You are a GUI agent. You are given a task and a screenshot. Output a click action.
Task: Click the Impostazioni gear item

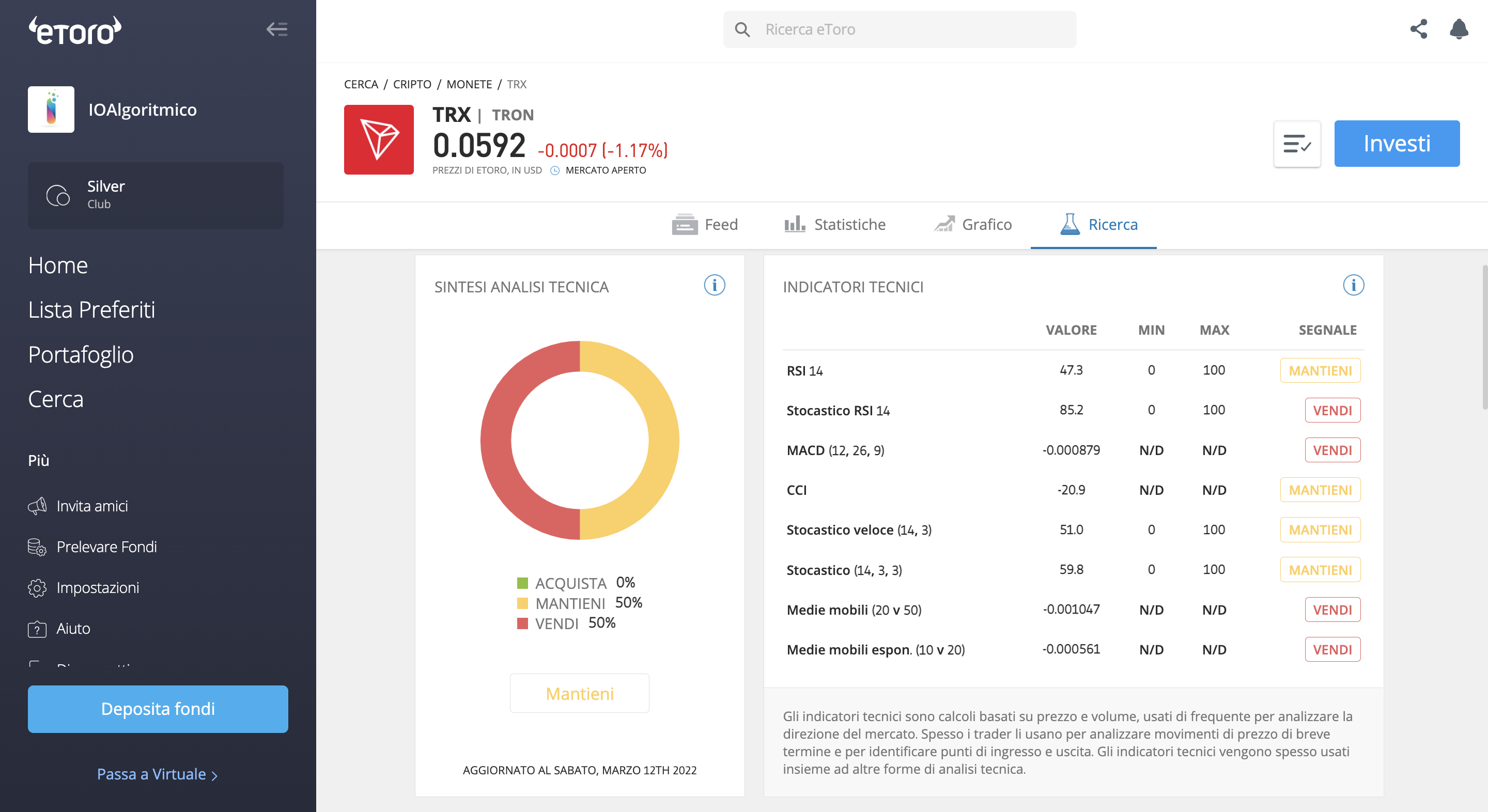click(x=84, y=588)
